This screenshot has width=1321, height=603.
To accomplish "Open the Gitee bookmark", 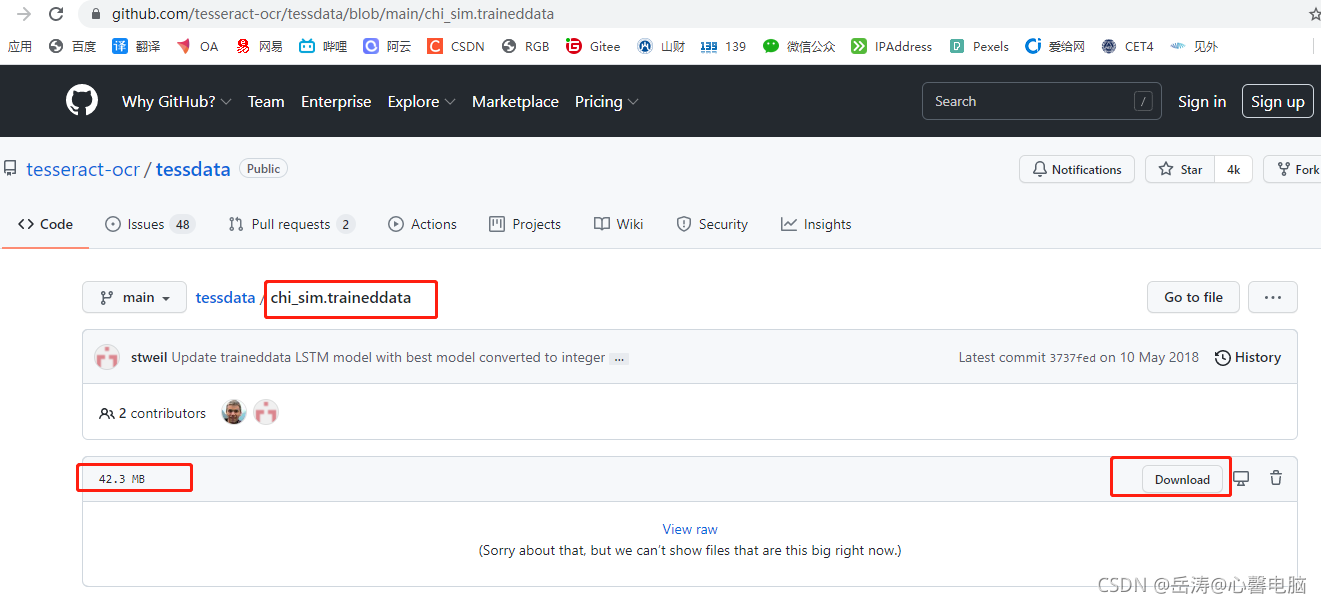I will point(593,46).
